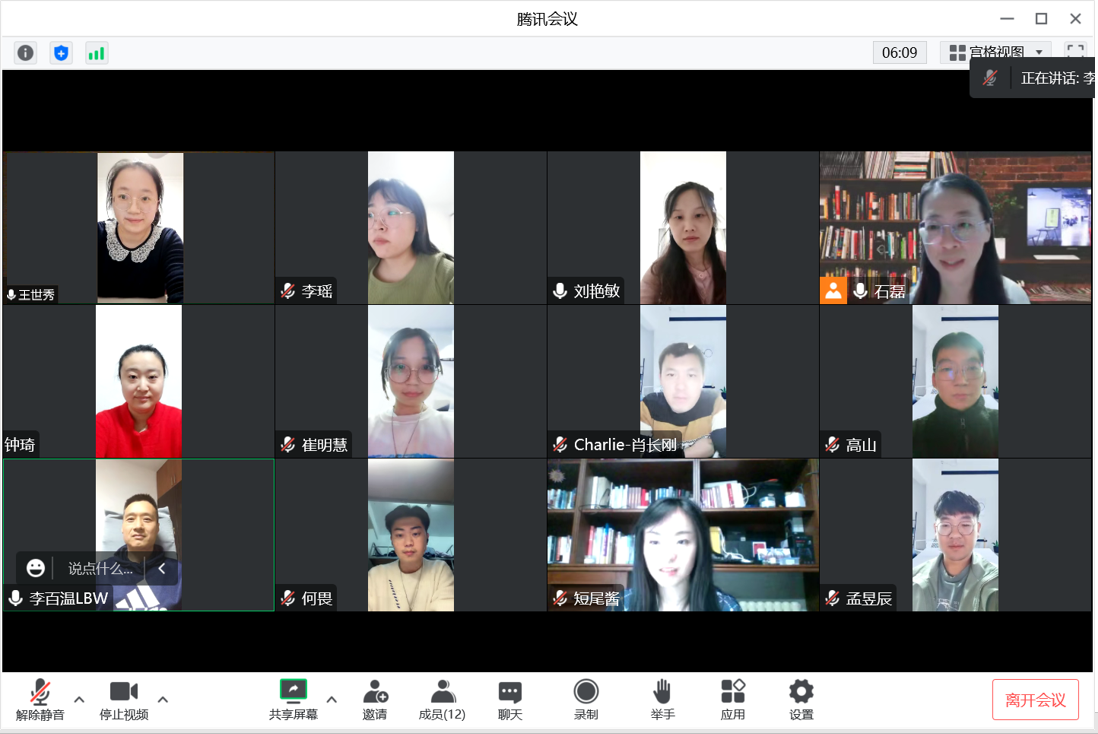Open the meeting info icon
Screen dimensions: 1098x734
click(x=25, y=53)
